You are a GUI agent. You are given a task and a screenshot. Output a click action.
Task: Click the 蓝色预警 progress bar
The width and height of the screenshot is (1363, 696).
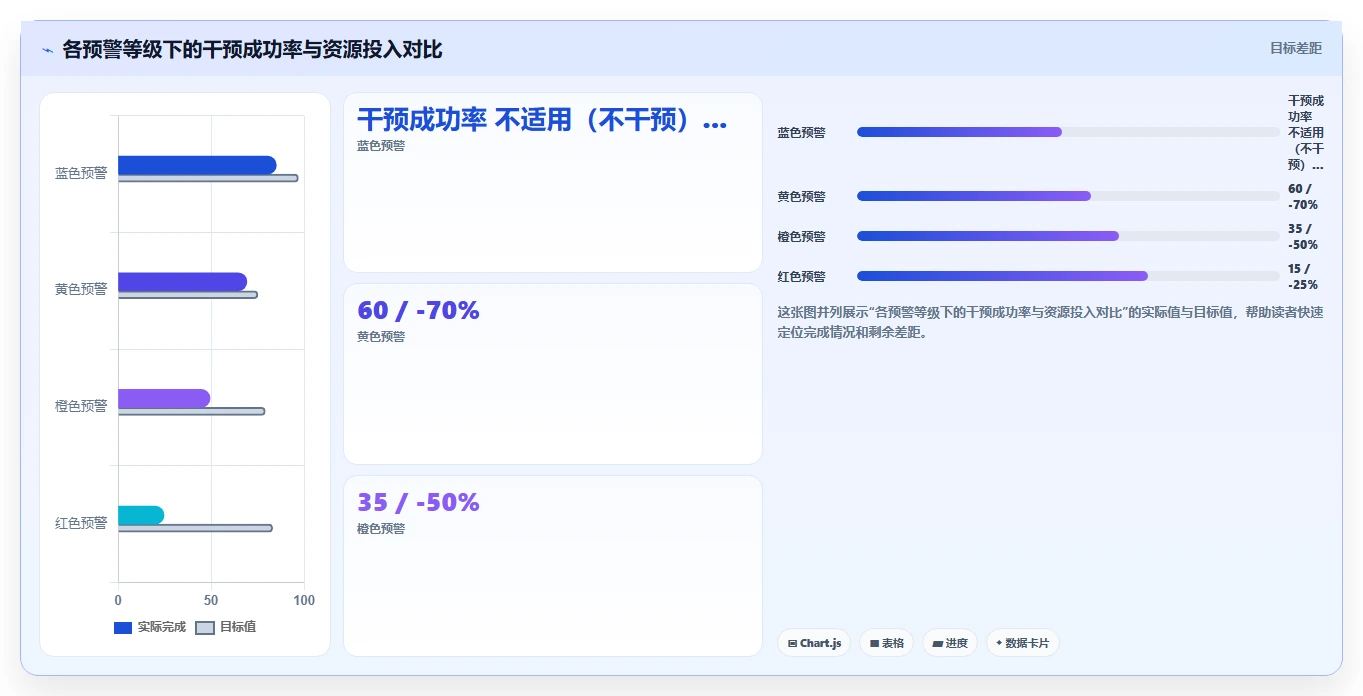1068,132
